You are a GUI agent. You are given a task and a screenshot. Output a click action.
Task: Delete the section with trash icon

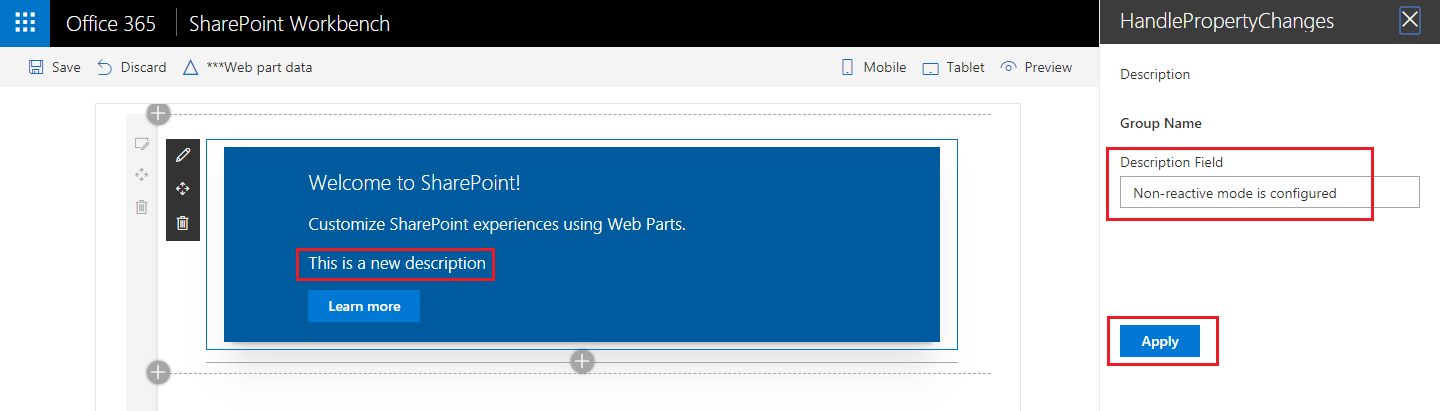pyautogui.click(x=142, y=207)
